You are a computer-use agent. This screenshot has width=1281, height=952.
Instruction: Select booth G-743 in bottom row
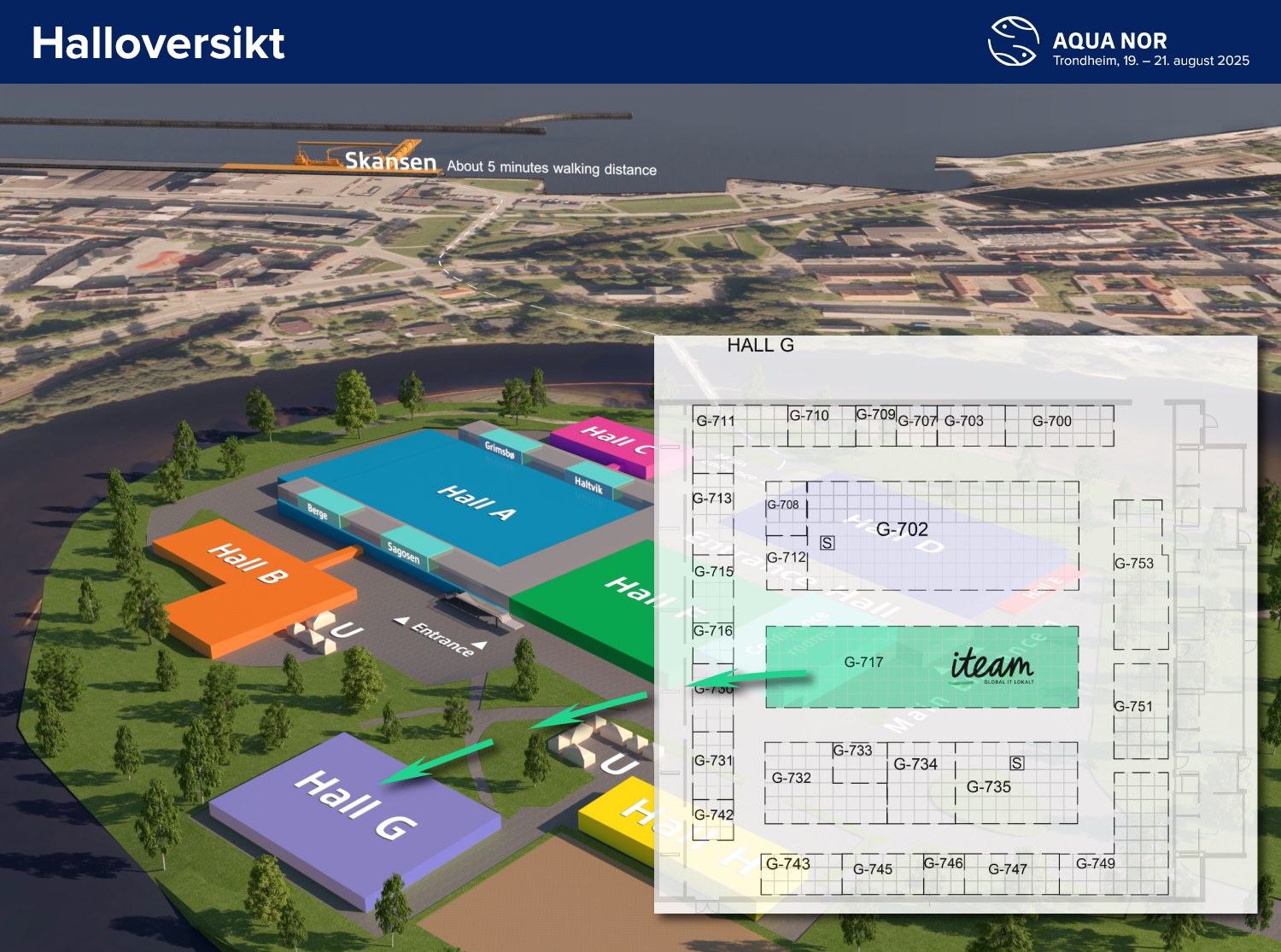coord(787,864)
